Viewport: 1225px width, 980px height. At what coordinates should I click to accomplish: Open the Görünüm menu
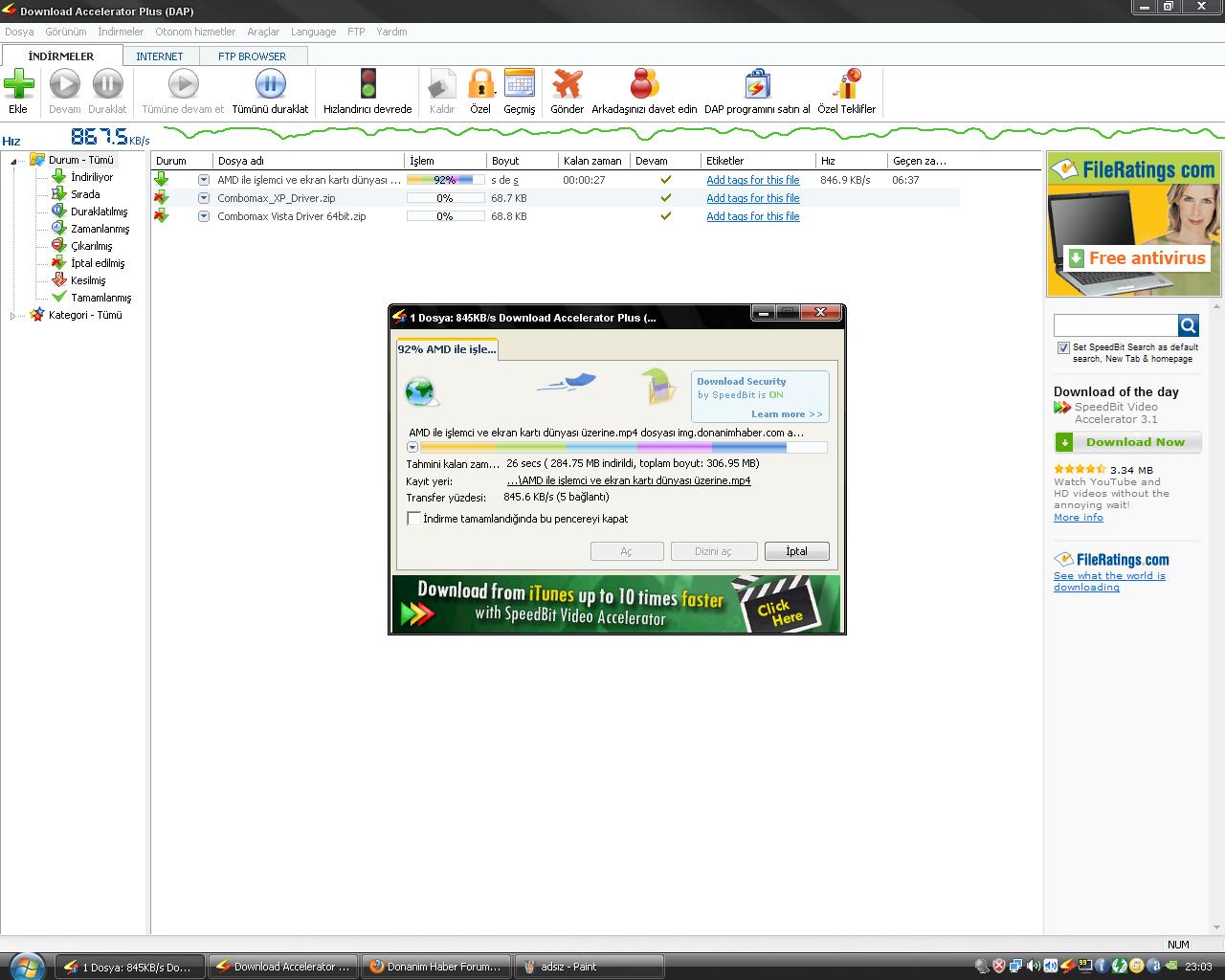click(x=66, y=32)
